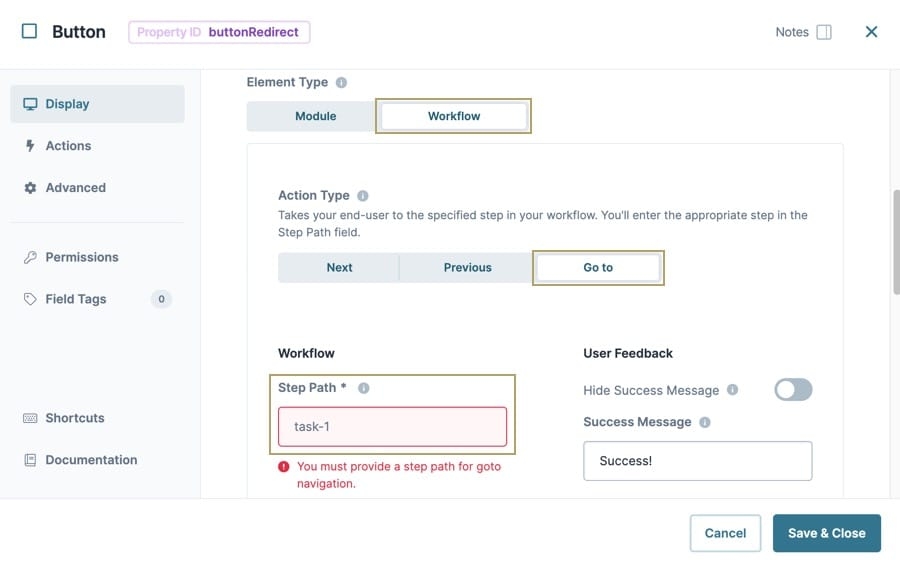Image resolution: width=900 pixels, height=564 pixels.
Task: Click the Hide Success Message info icon
Action: pyautogui.click(x=732, y=390)
